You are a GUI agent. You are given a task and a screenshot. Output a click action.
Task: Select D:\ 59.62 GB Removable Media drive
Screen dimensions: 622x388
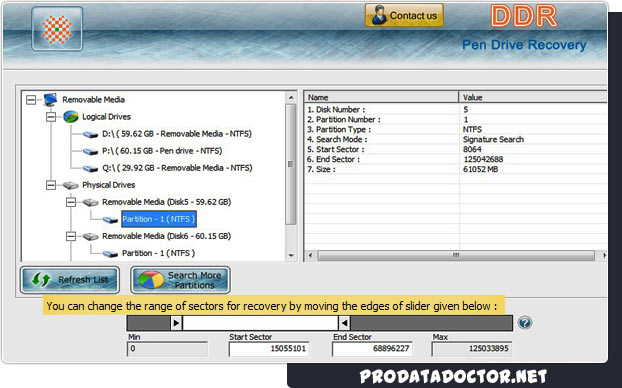tap(177, 134)
